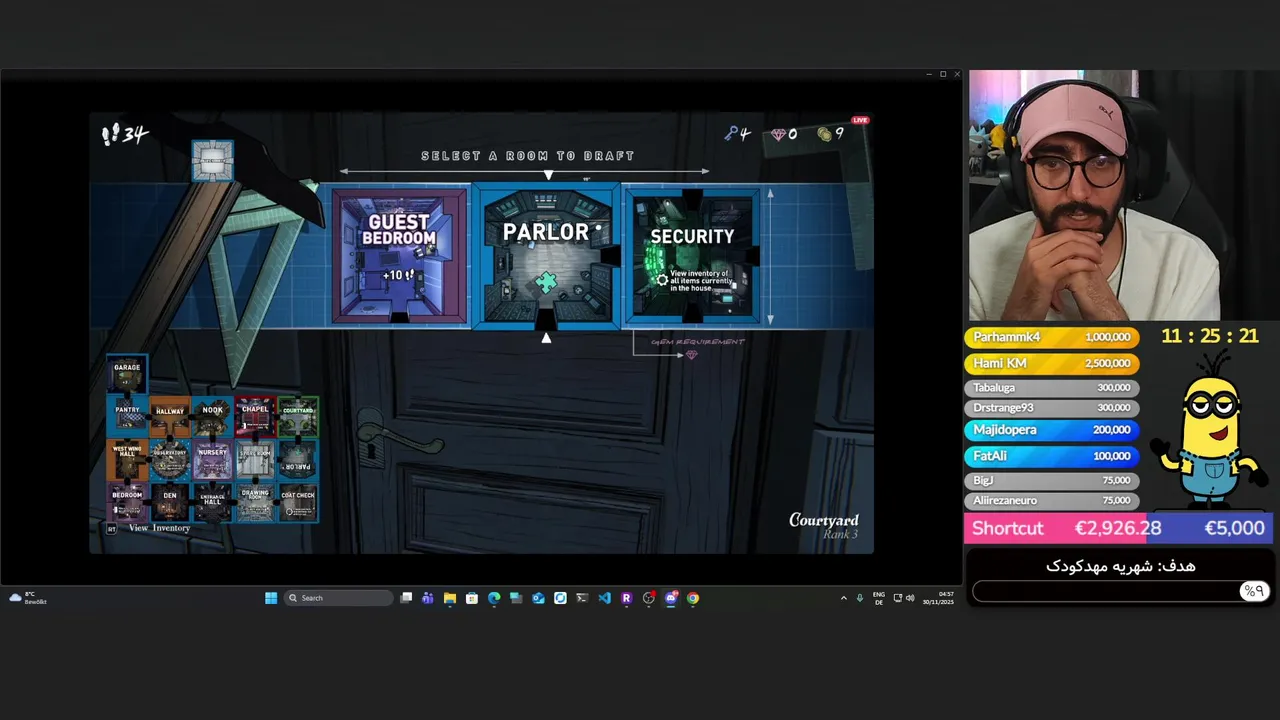The image size is (1280, 720).
Task: Open Task View in the taskbar
Action: pos(406,598)
